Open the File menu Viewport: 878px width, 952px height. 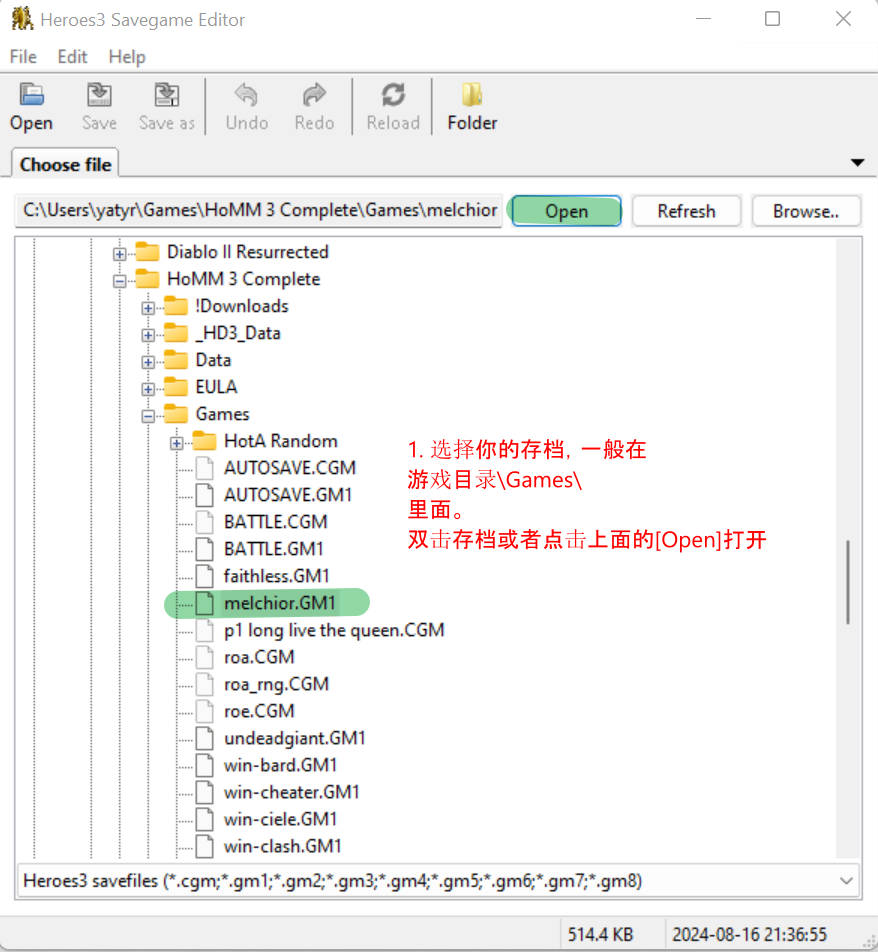(23, 56)
